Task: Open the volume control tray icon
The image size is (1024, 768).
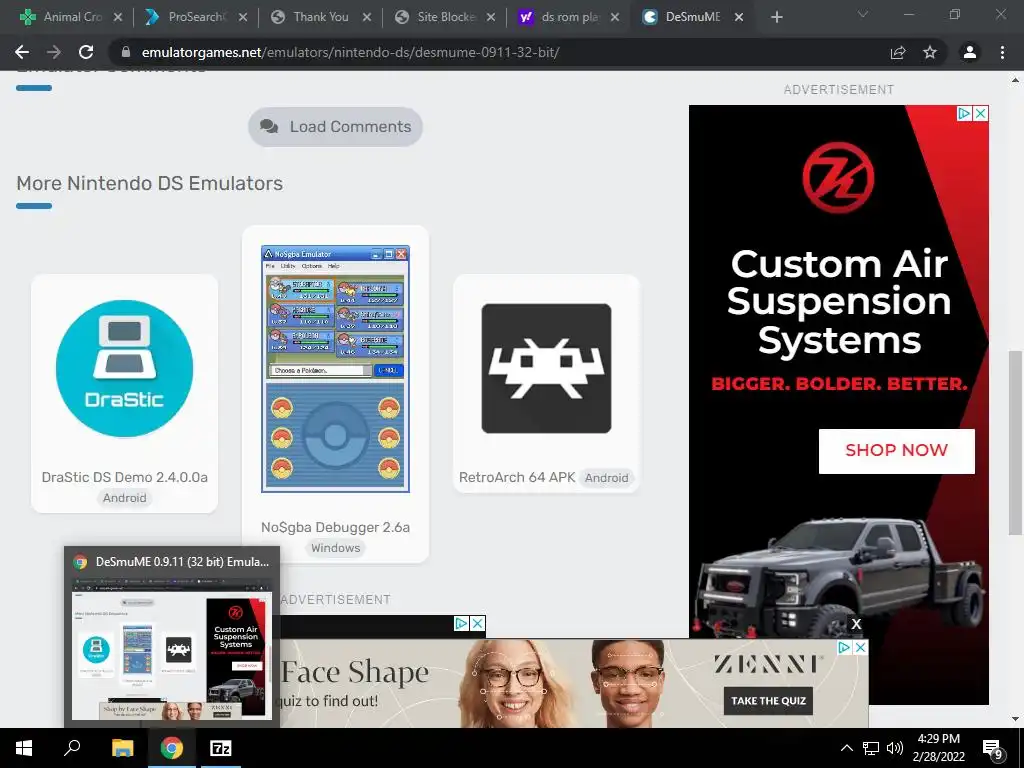Action: 895,748
